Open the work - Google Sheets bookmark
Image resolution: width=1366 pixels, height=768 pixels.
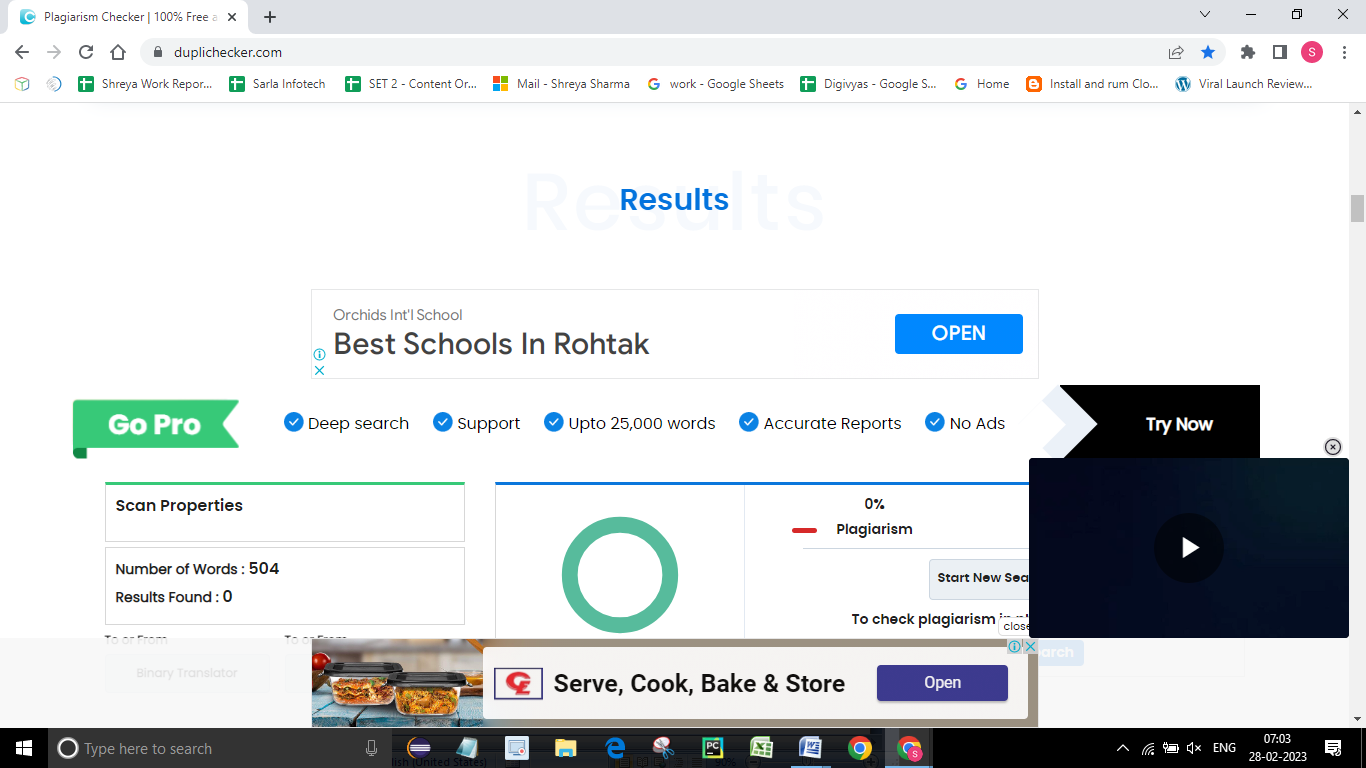[x=715, y=84]
